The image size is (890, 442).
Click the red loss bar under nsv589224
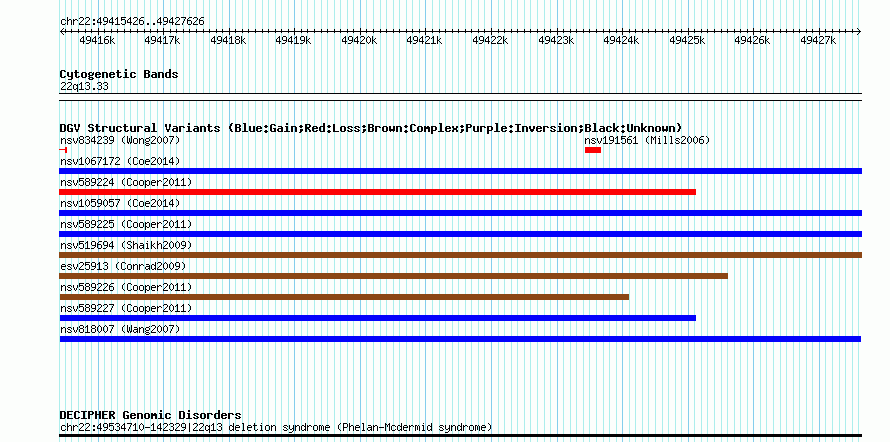tap(377, 192)
